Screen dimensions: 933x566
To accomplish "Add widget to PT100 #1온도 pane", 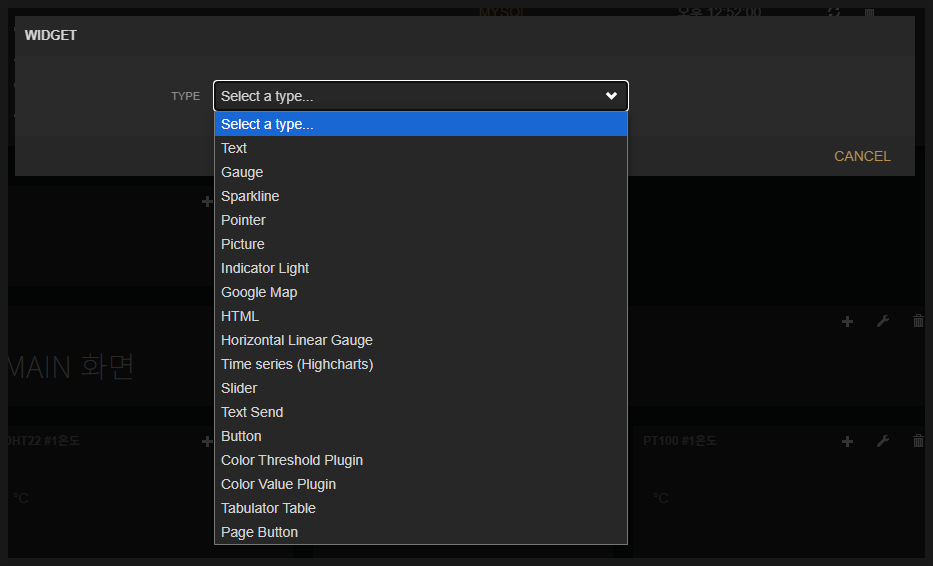I will [847, 442].
